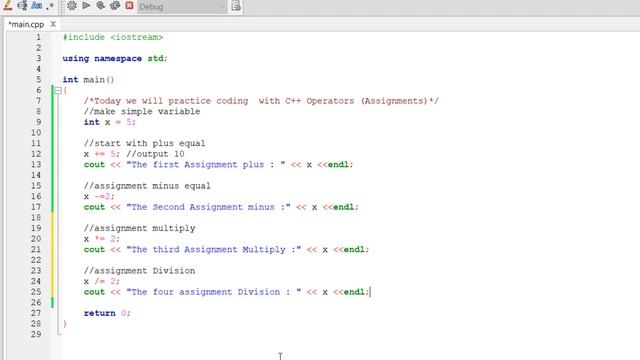Click the endl on line 17
Screen dimensions: 640x360
tap(344, 207)
